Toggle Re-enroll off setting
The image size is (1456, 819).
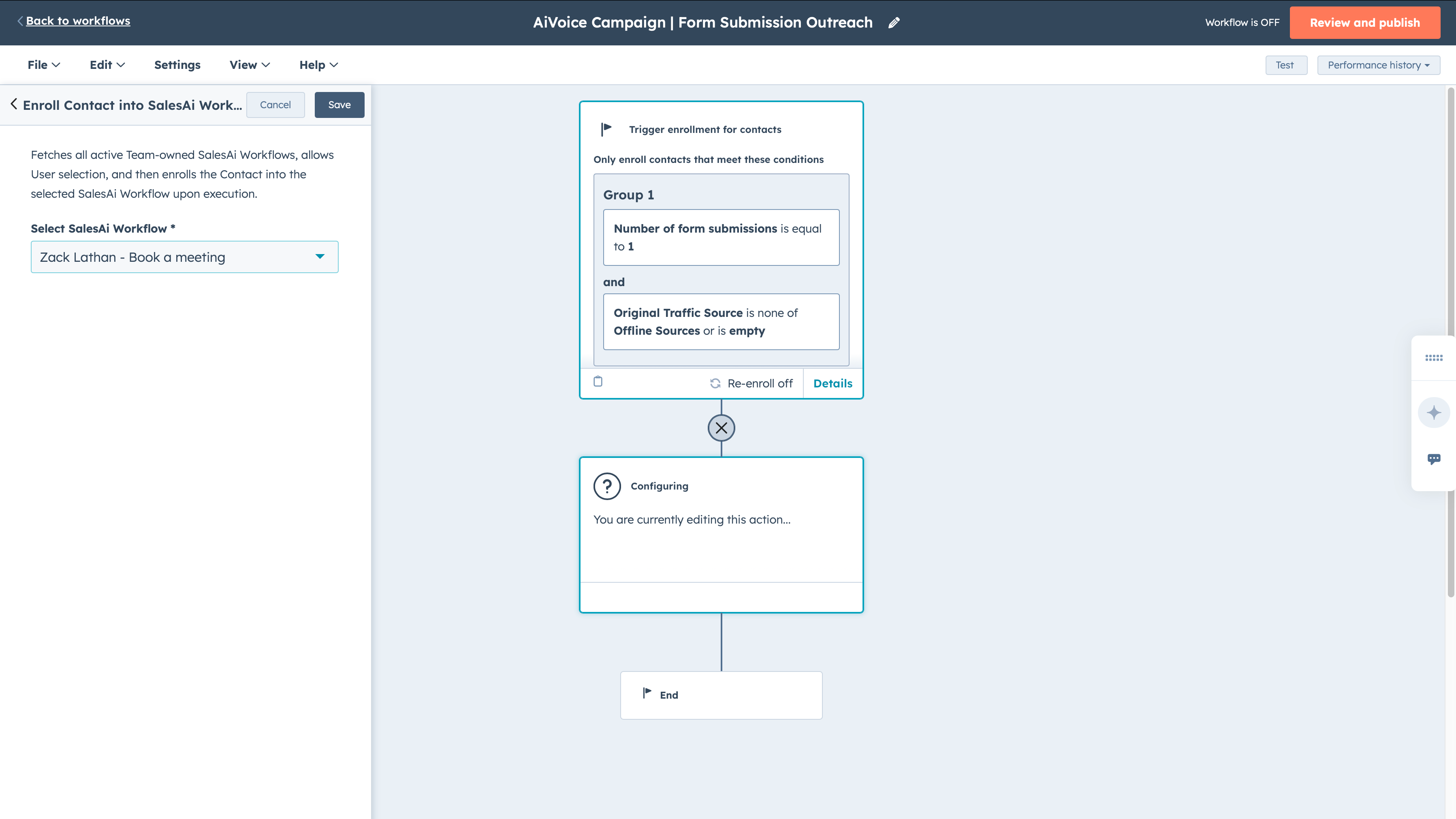point(752,383)
